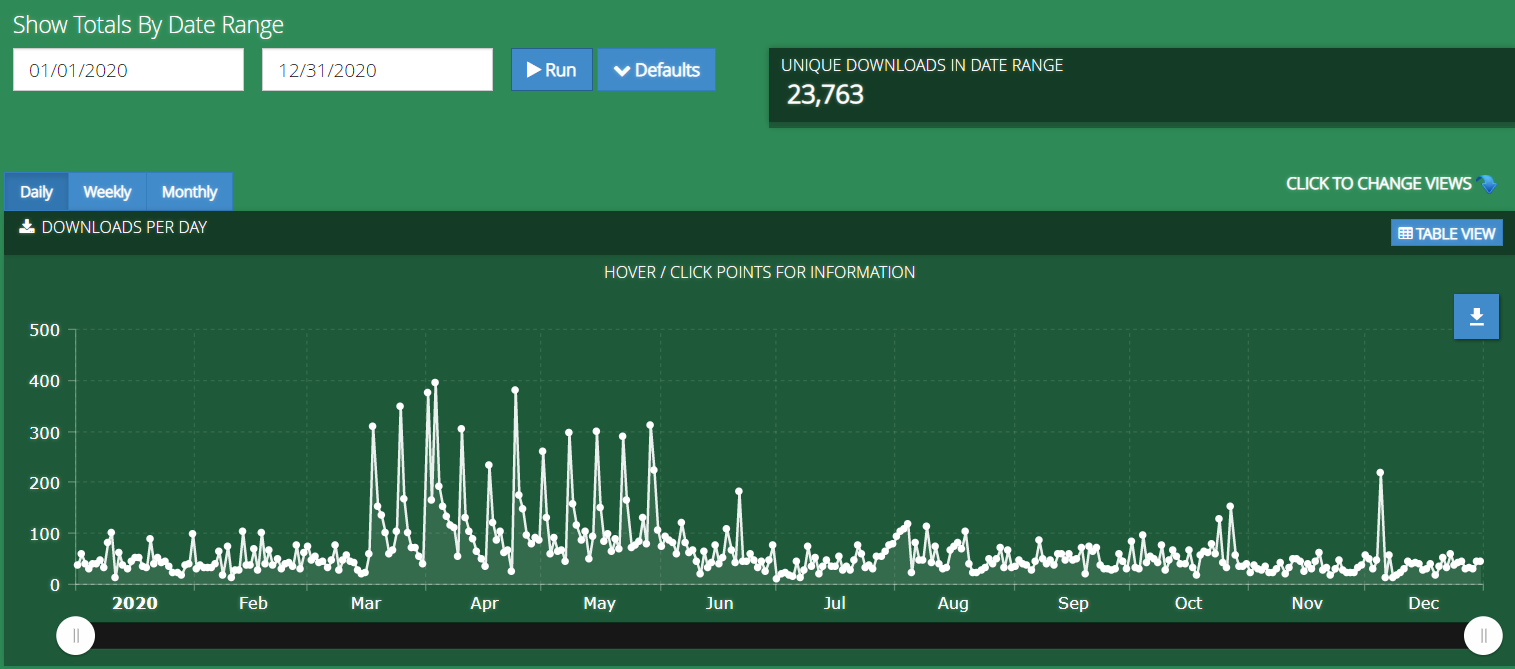The height and width of the screenshot is (669, 1515).
Task: Open the Table View
Action: point(1446,233)
